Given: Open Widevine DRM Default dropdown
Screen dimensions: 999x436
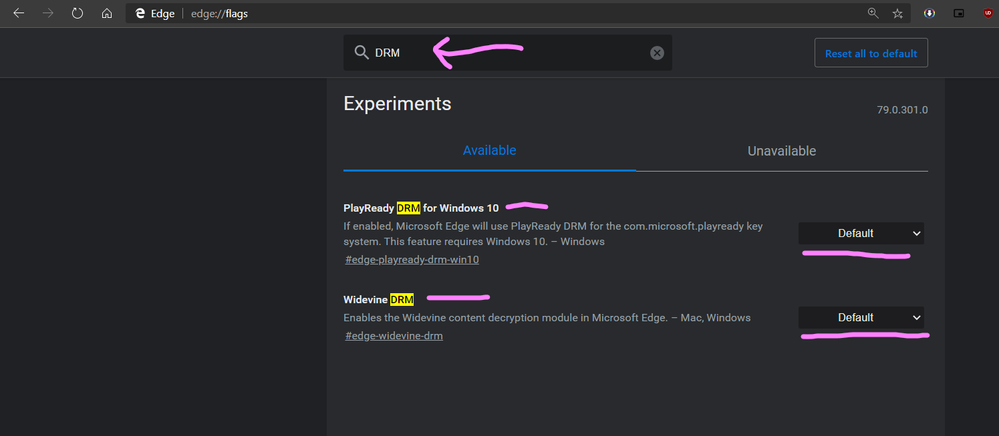Looking at the screenshot, I should [861, 317].
